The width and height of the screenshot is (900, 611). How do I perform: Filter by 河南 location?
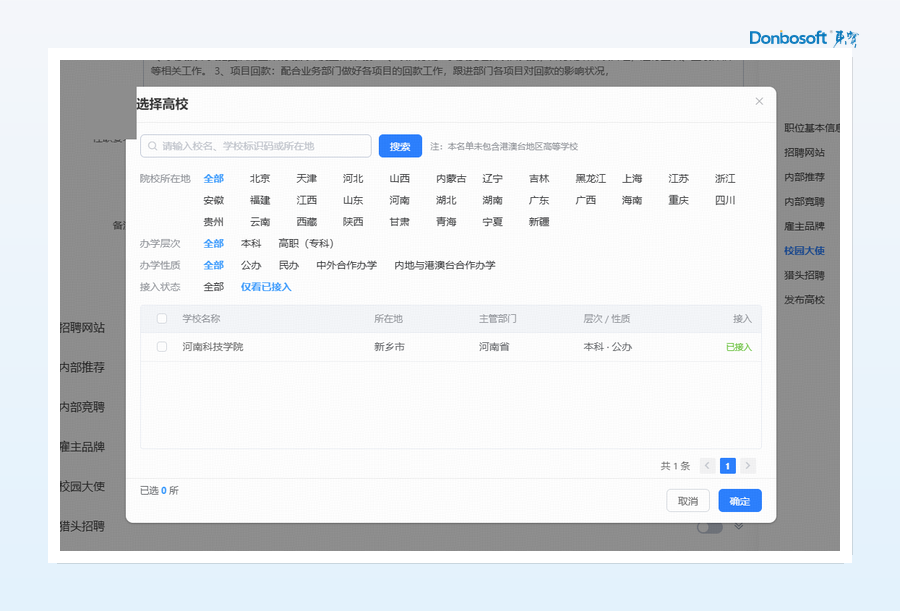[x=399, y=200]
